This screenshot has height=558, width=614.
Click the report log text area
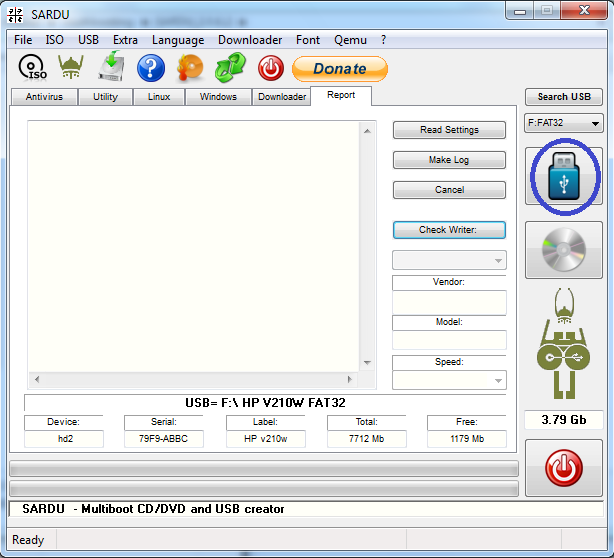193,246
